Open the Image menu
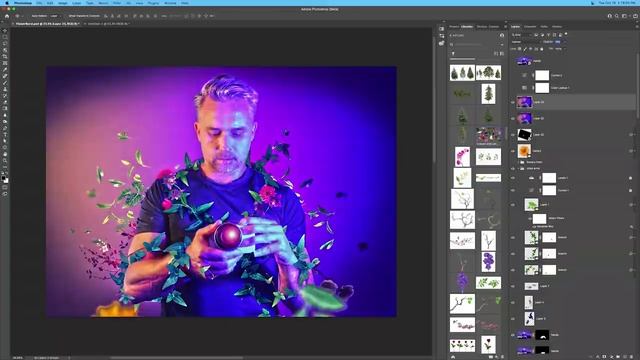Screen dimensions: 640x360 [x=62, y=3]
